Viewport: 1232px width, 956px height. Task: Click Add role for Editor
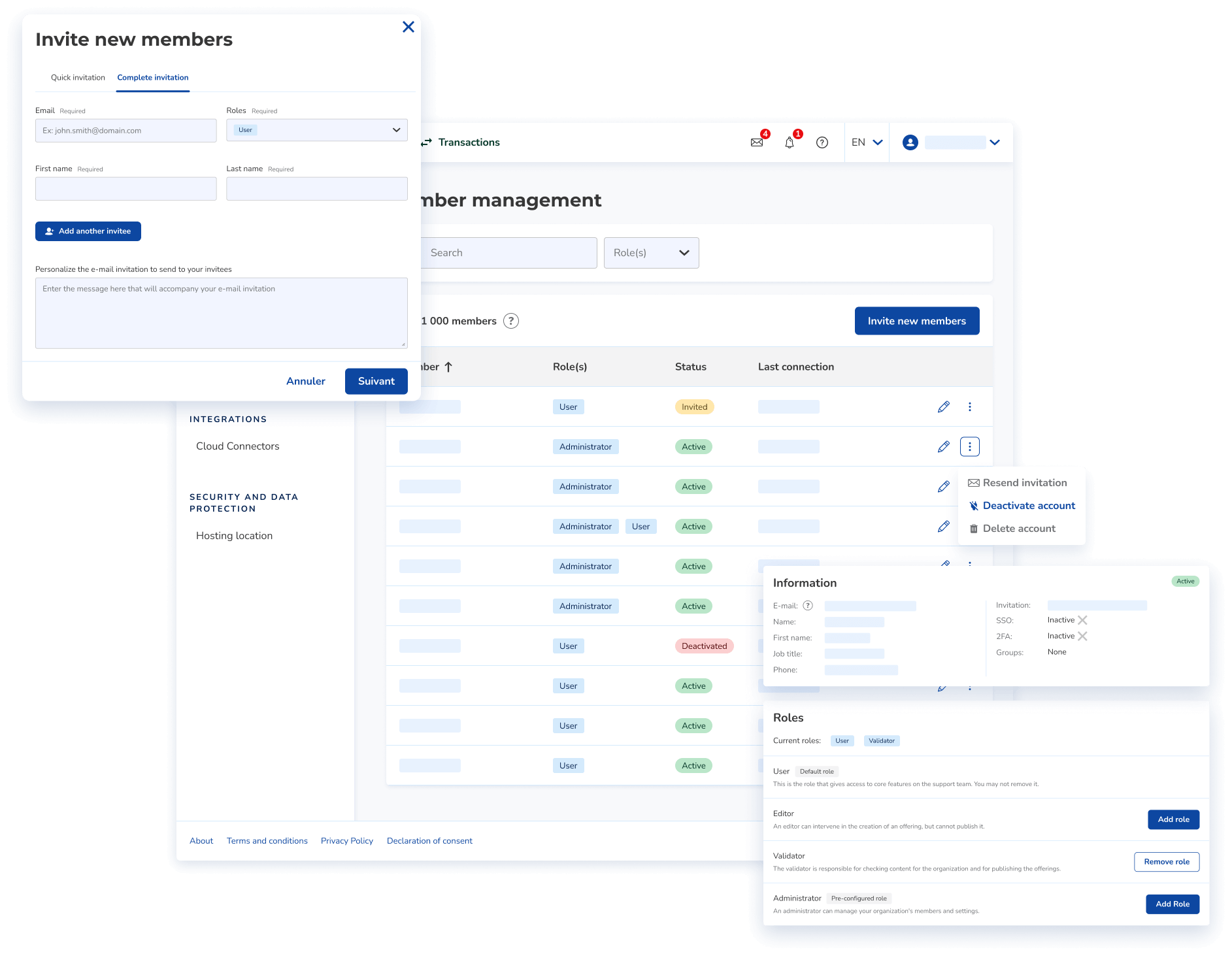[1173, 819]
